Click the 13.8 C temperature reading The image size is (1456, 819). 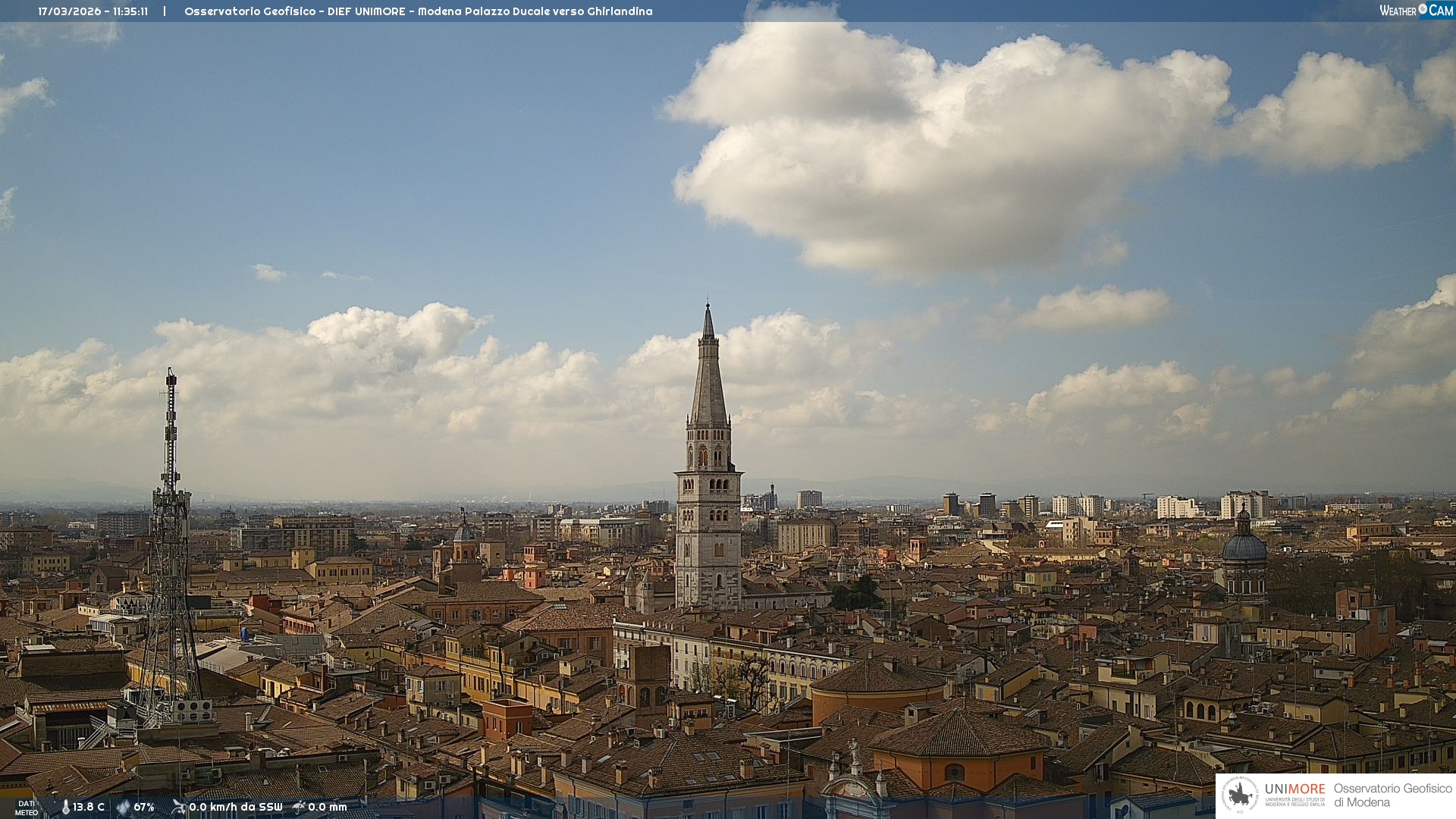[89, 807]
